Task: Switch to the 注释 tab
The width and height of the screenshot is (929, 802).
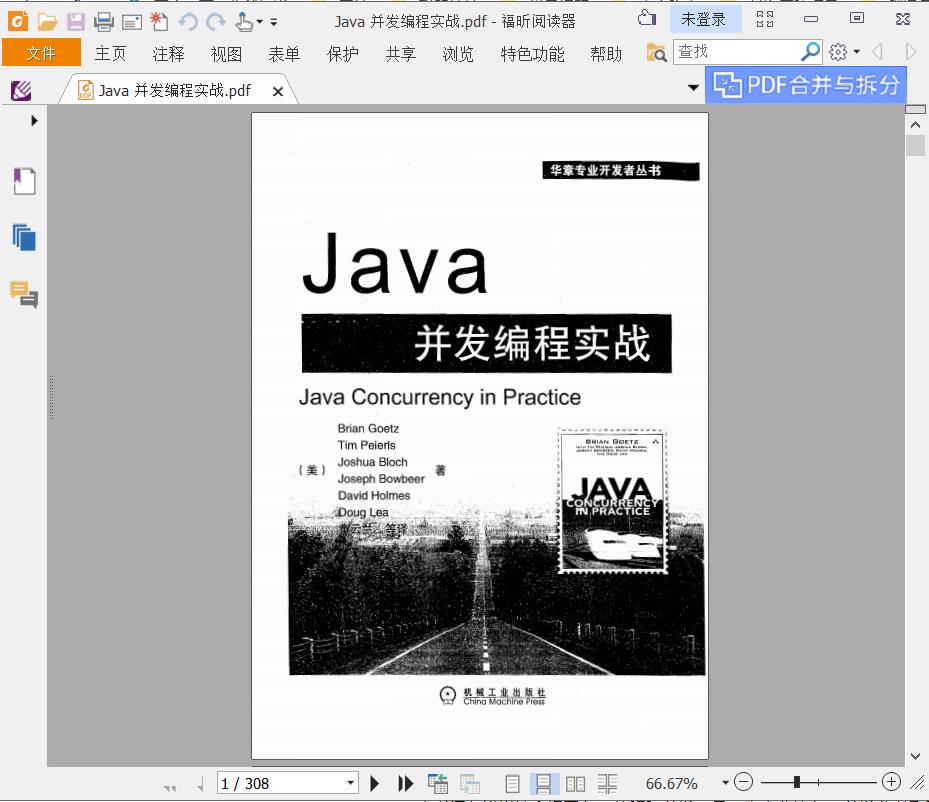Action: (x=168, y=54)
